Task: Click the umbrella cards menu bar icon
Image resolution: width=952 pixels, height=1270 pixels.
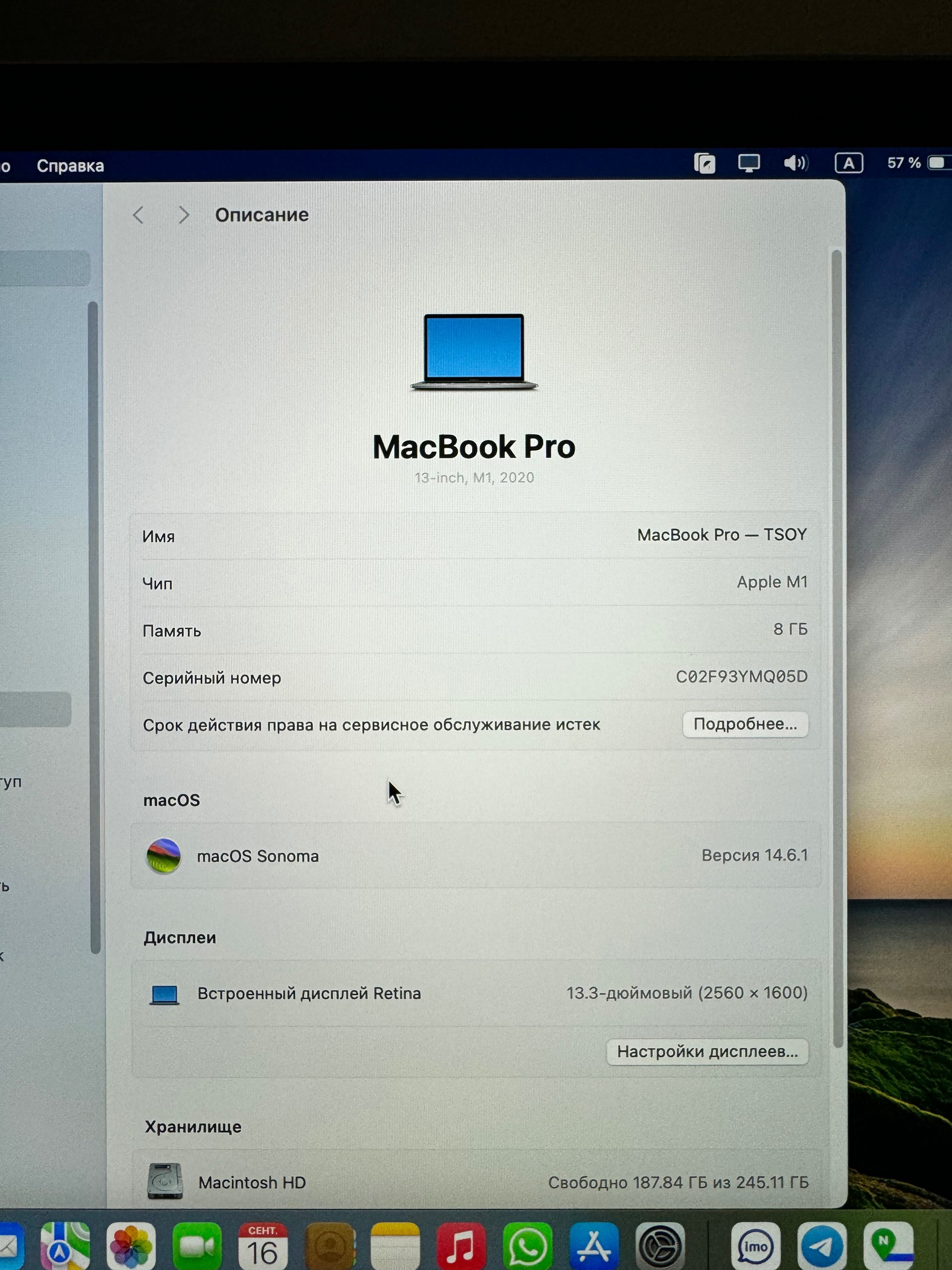Action: pos(705,163)
